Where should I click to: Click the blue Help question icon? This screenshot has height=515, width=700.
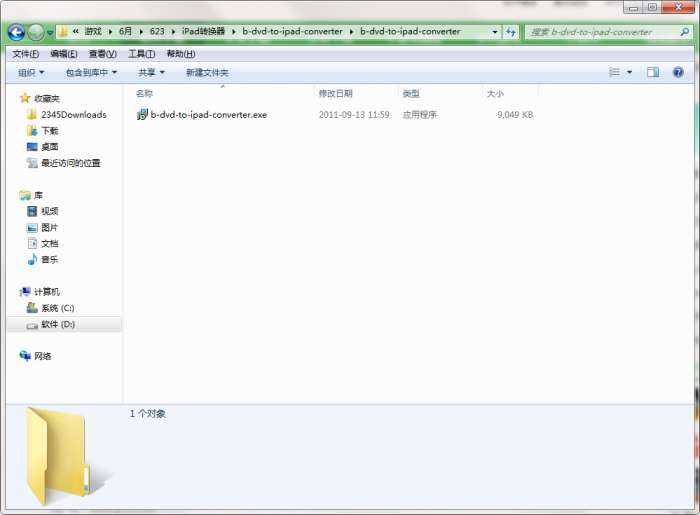tap(678, 72)
